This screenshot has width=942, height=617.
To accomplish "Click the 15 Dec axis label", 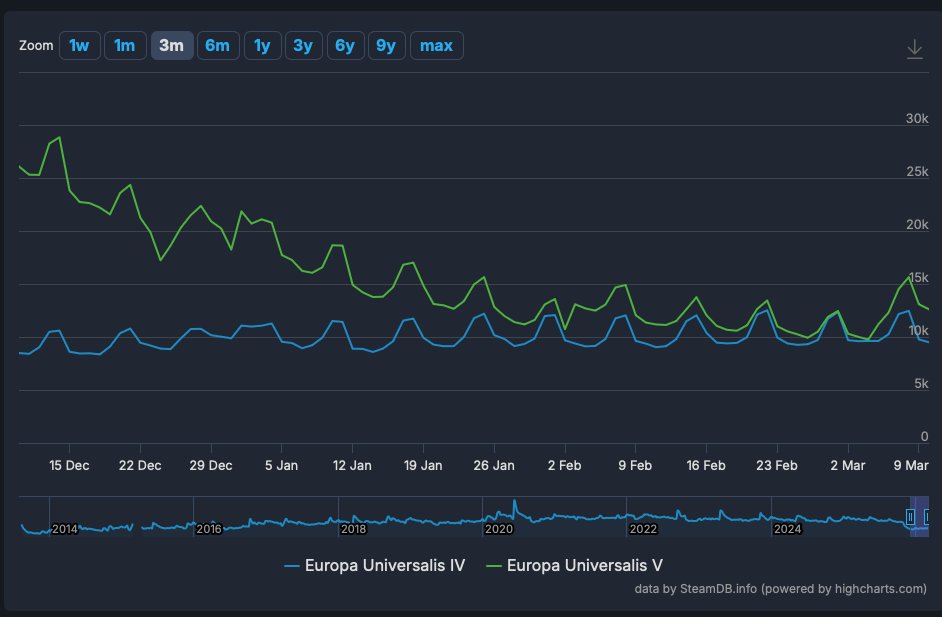I will [x=69, y=466].
